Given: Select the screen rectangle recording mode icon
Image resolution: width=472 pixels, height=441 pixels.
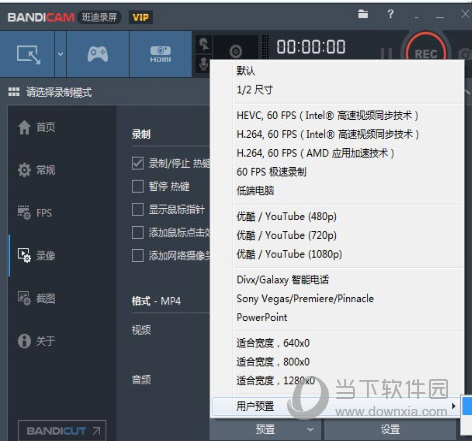Looking at the screenshot, I should 28,54.
